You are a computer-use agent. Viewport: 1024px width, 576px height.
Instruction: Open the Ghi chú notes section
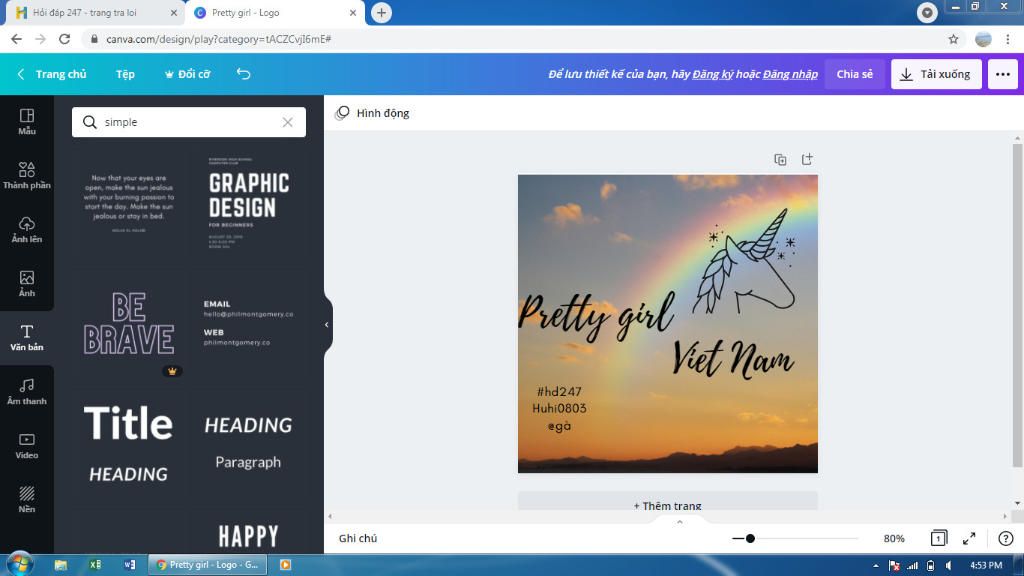point(358,539)
